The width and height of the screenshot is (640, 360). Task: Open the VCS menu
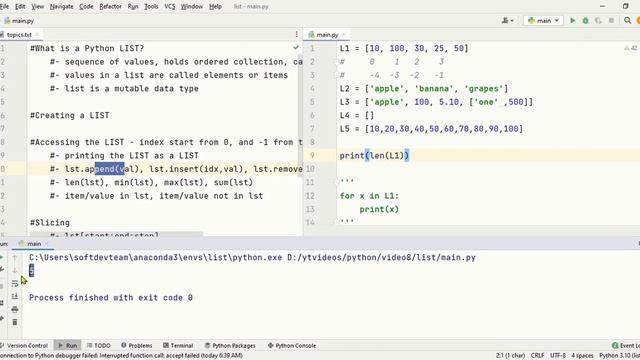pyautogui.click(x=169, y=7)
